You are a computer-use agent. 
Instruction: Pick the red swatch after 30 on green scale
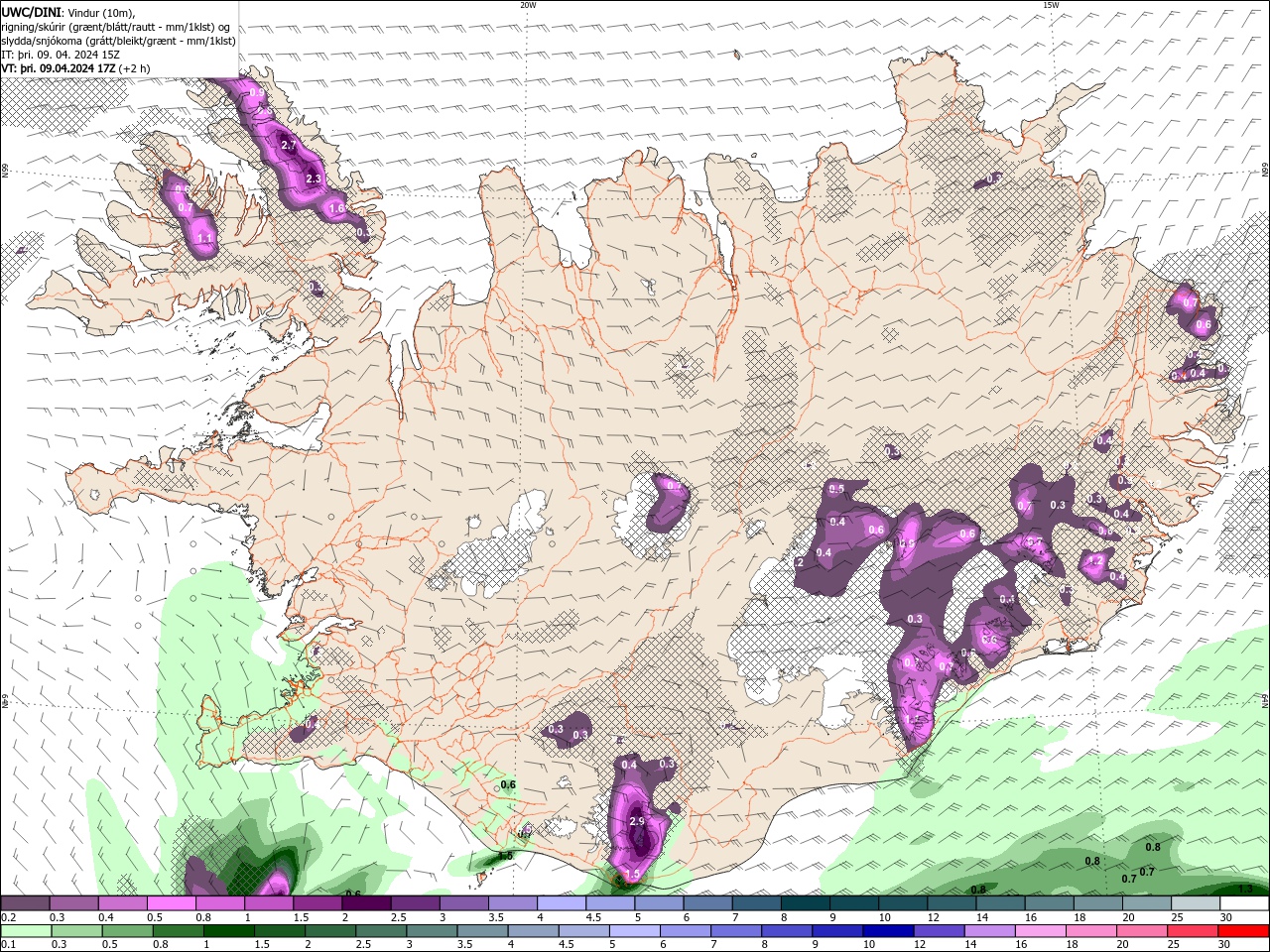[1242, 931]
